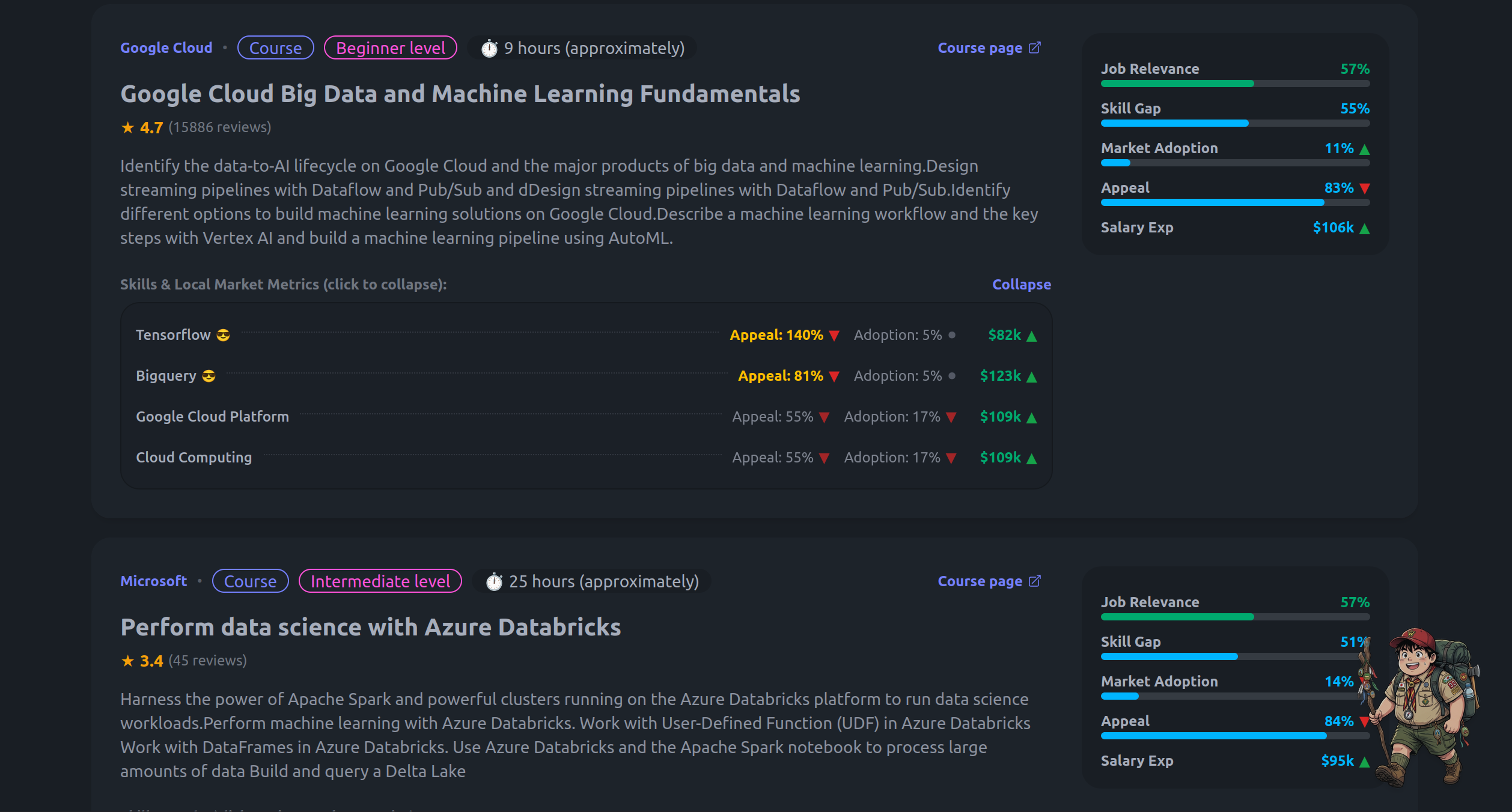Open external link icon for Google Cloud course
Viewport: 1512px width, 812px height.
(x=1034, y=47)
